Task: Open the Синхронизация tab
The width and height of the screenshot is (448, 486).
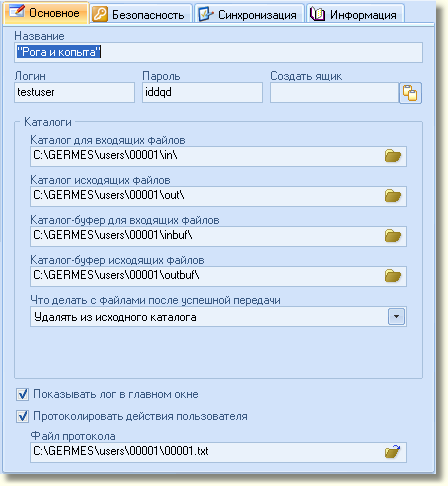Action: click(x=249, y=14)
